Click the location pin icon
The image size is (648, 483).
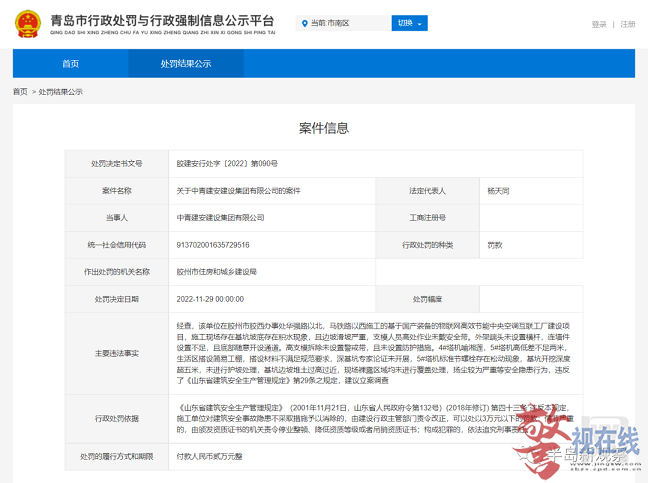tap(305, 23)
